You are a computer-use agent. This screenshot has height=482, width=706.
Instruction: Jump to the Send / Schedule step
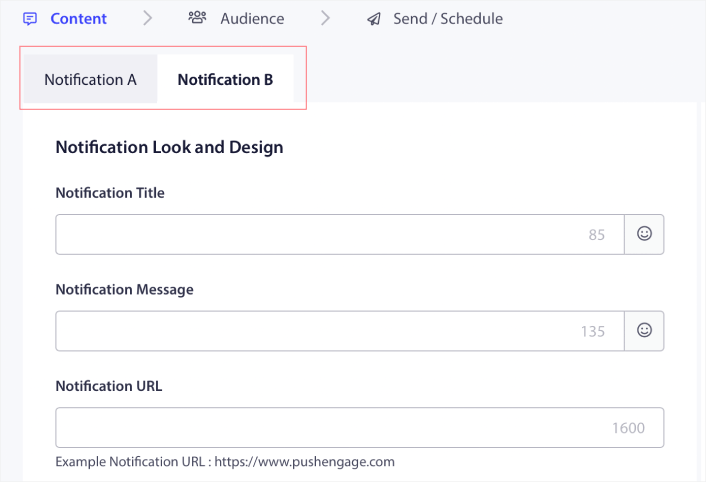[448, 19]
